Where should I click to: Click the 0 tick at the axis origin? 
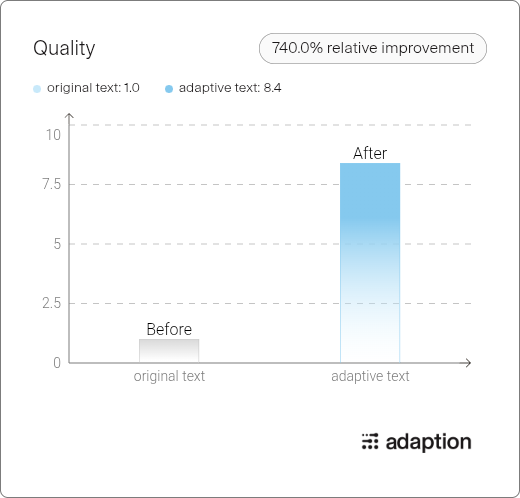tap(57, 363)
